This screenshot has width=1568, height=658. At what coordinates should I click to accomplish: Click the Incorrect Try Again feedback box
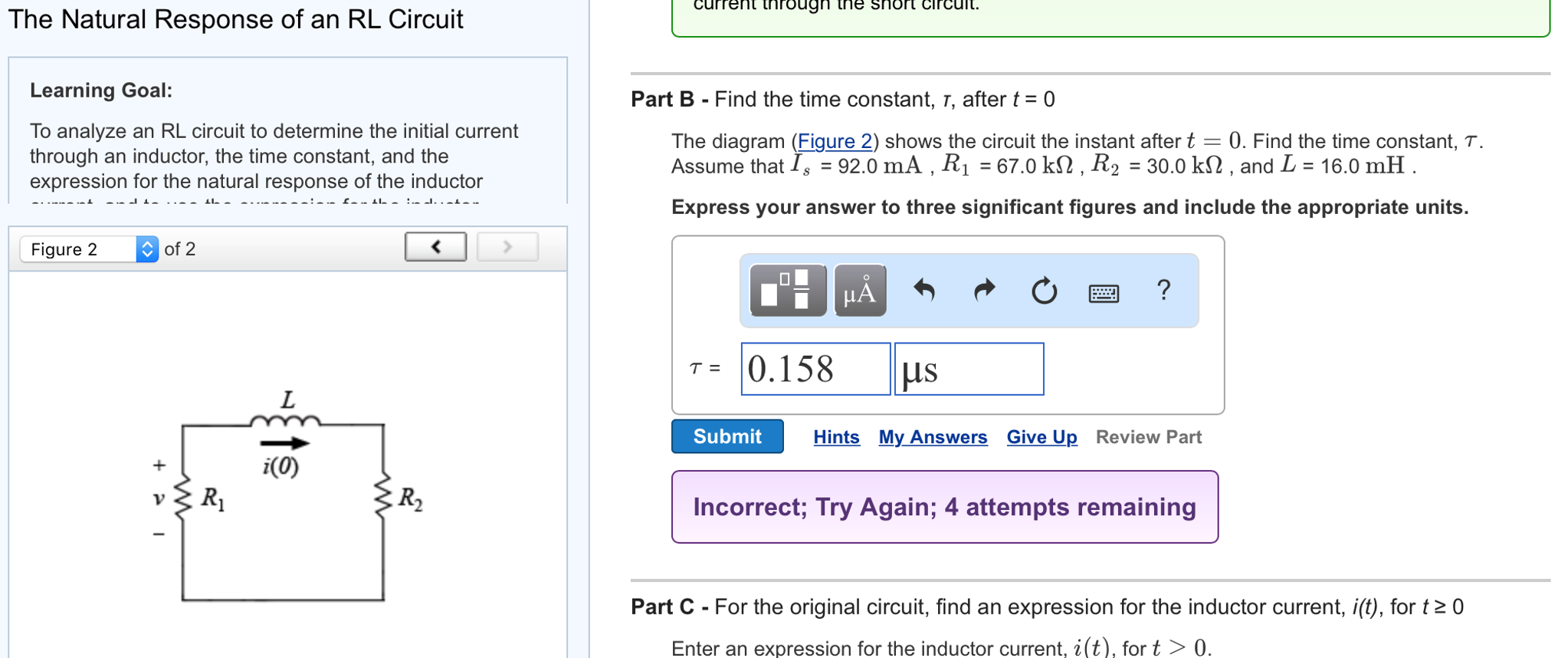tap(944, 507)
